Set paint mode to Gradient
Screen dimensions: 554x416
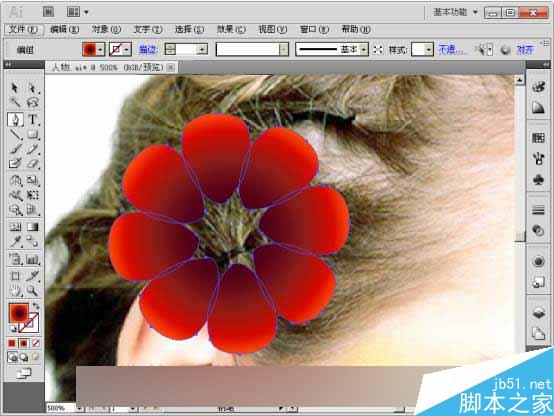point(24,343)
